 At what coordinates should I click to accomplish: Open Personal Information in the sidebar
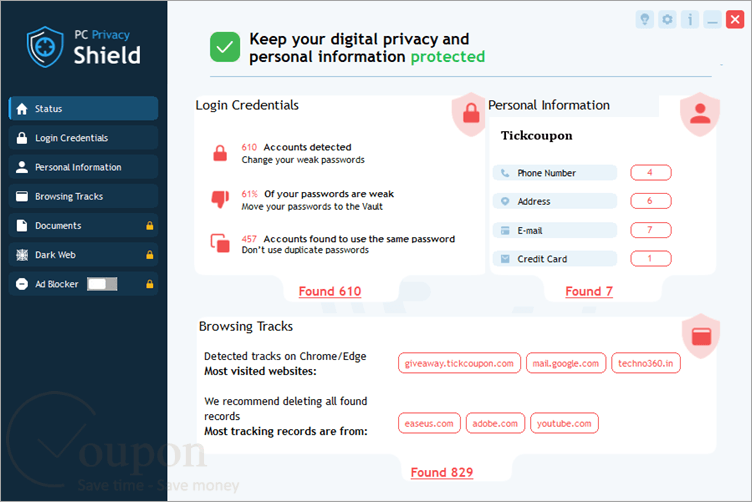[83, 167]
